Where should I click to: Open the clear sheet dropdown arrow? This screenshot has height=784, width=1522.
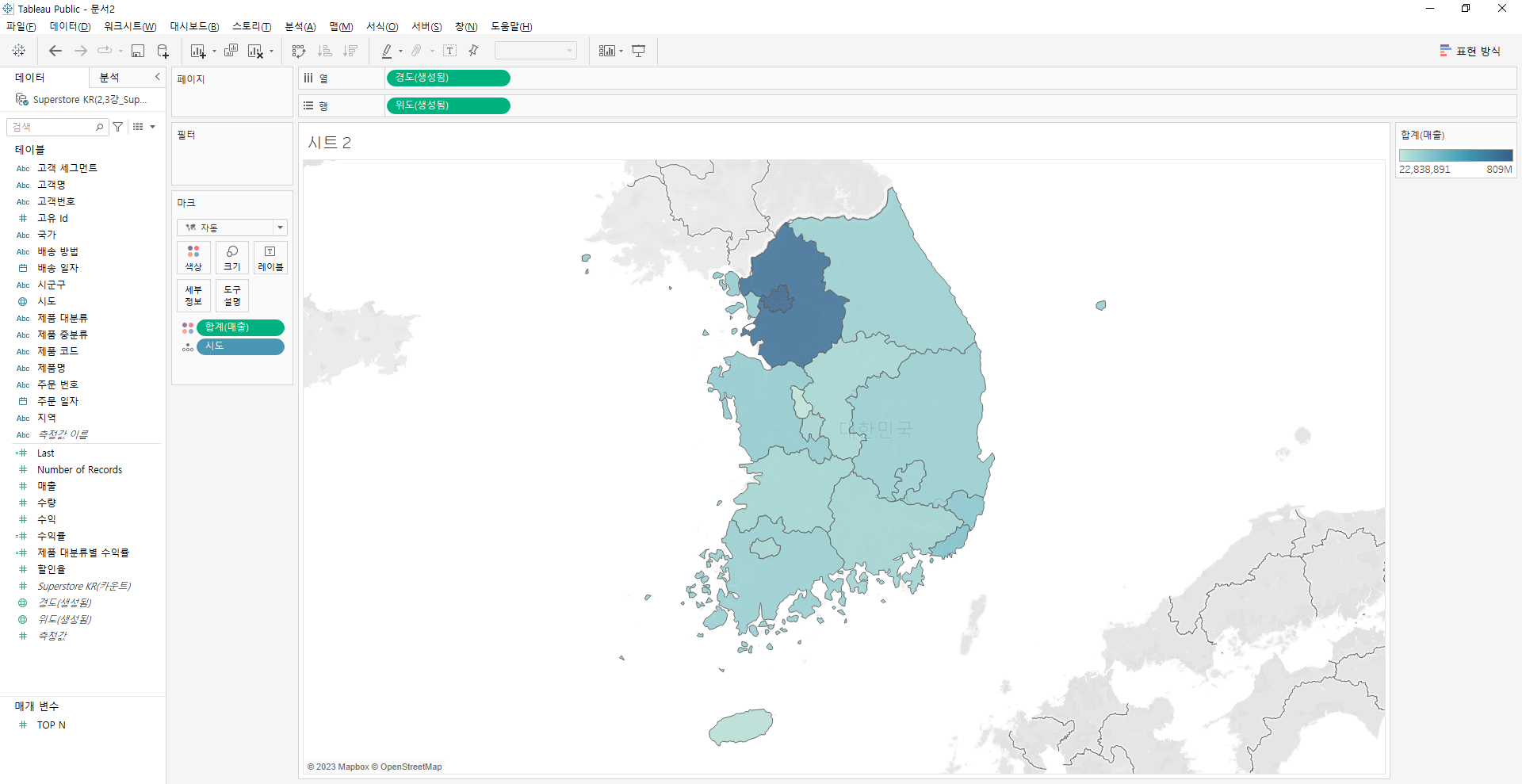[272, 52]
